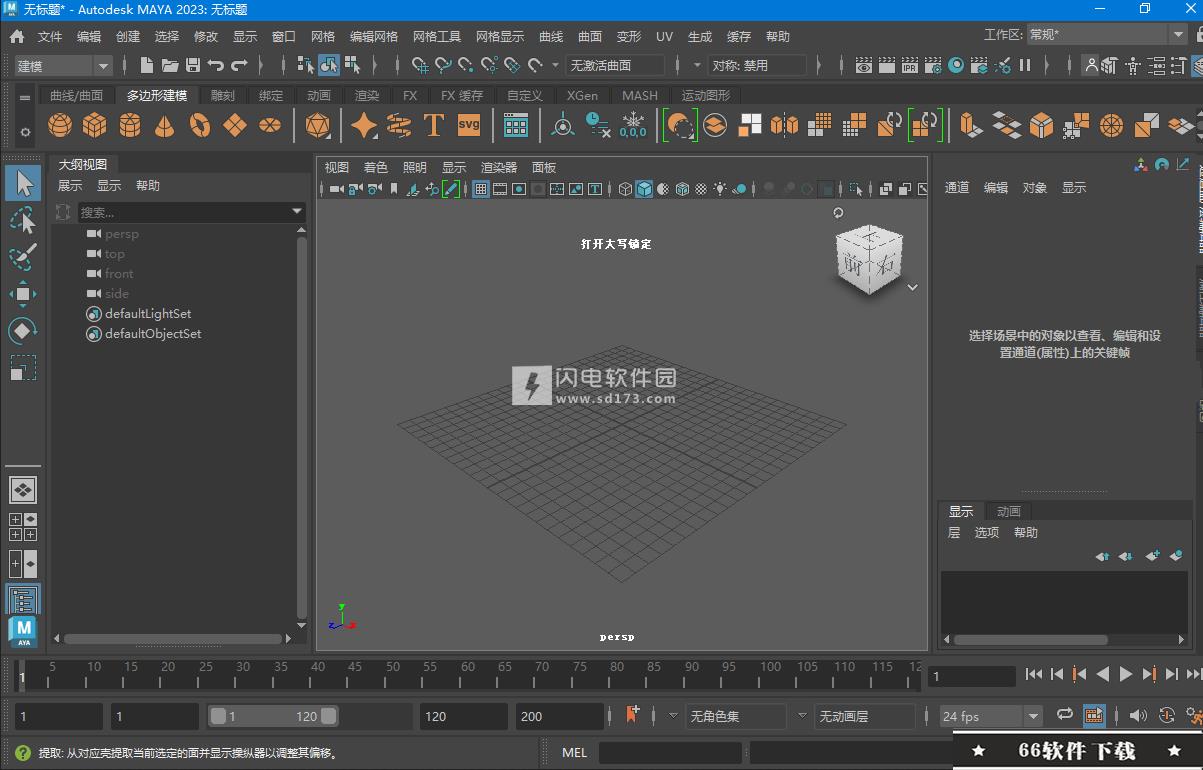Click the undo arrow icon in the status line

[215, 65]
